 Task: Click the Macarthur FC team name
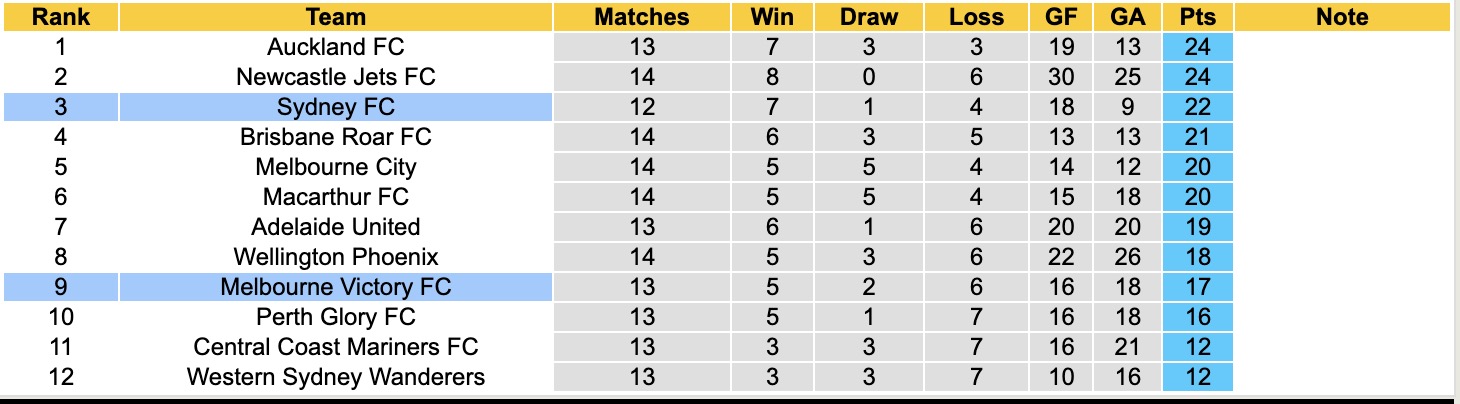point(336,197)
